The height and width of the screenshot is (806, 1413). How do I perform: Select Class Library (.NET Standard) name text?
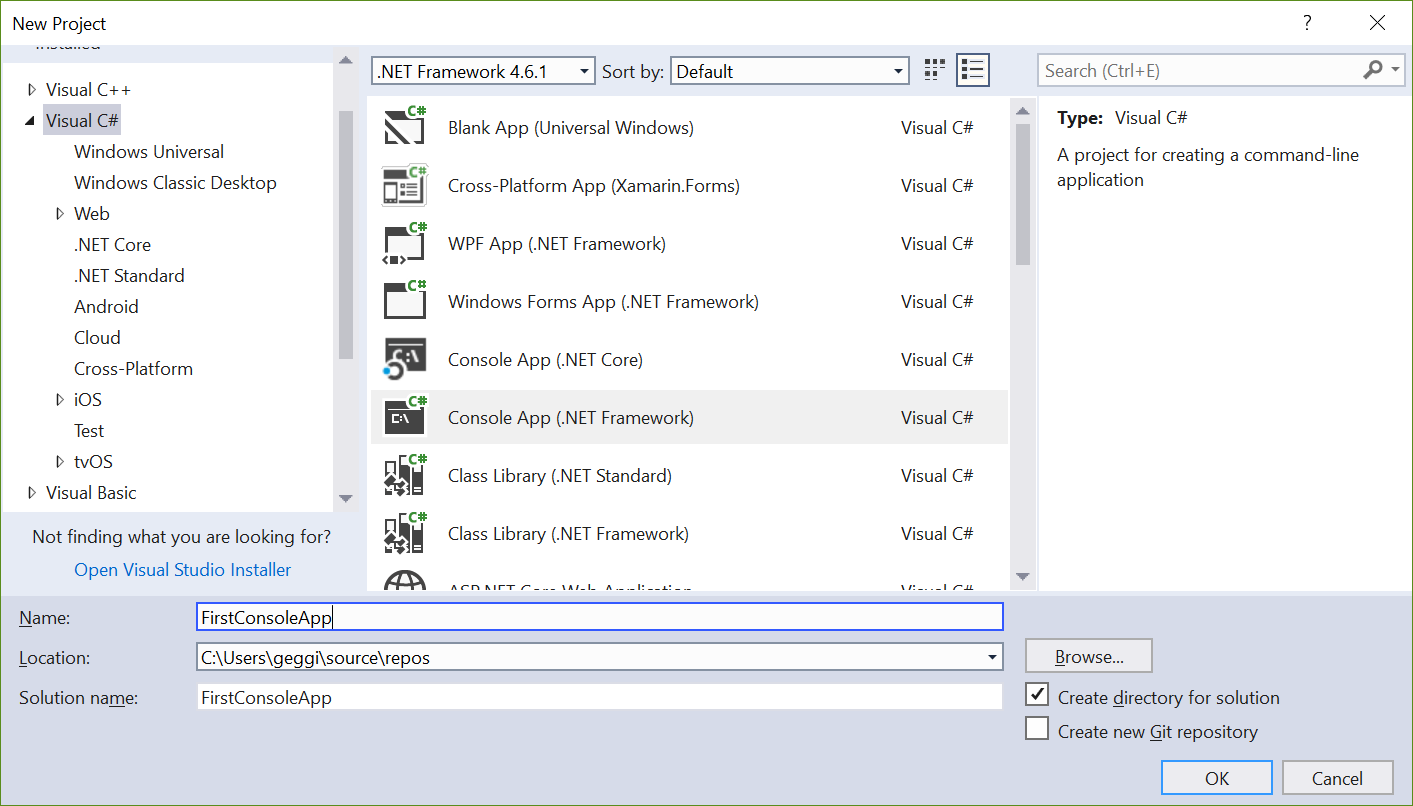click(x=560, y=476)
